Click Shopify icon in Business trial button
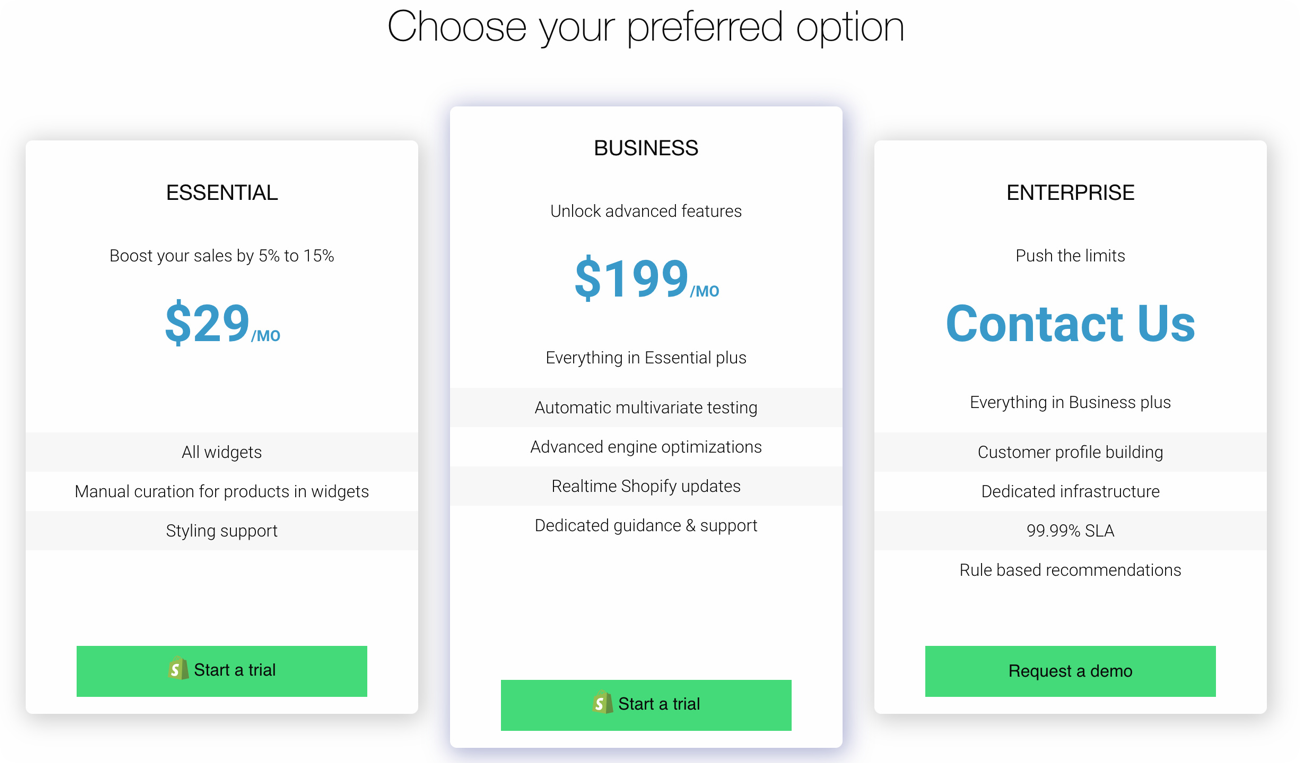This screenshot has width=1300, height=763. 602,704
